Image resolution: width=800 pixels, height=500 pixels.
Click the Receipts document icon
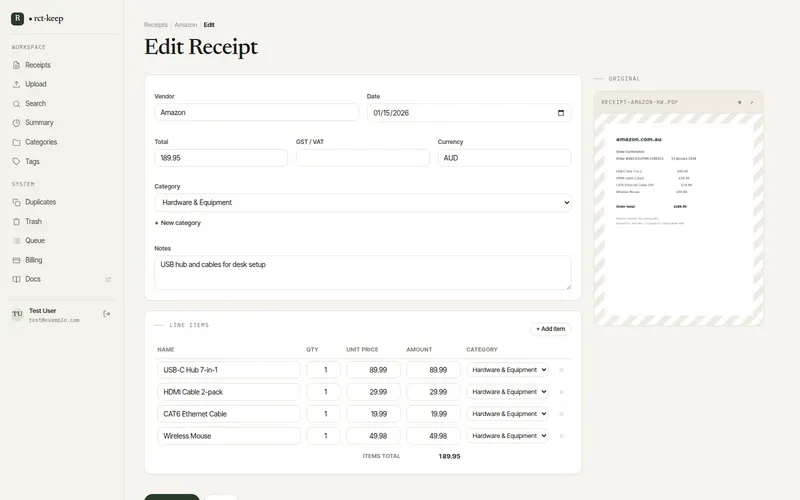tap(16, 65)
